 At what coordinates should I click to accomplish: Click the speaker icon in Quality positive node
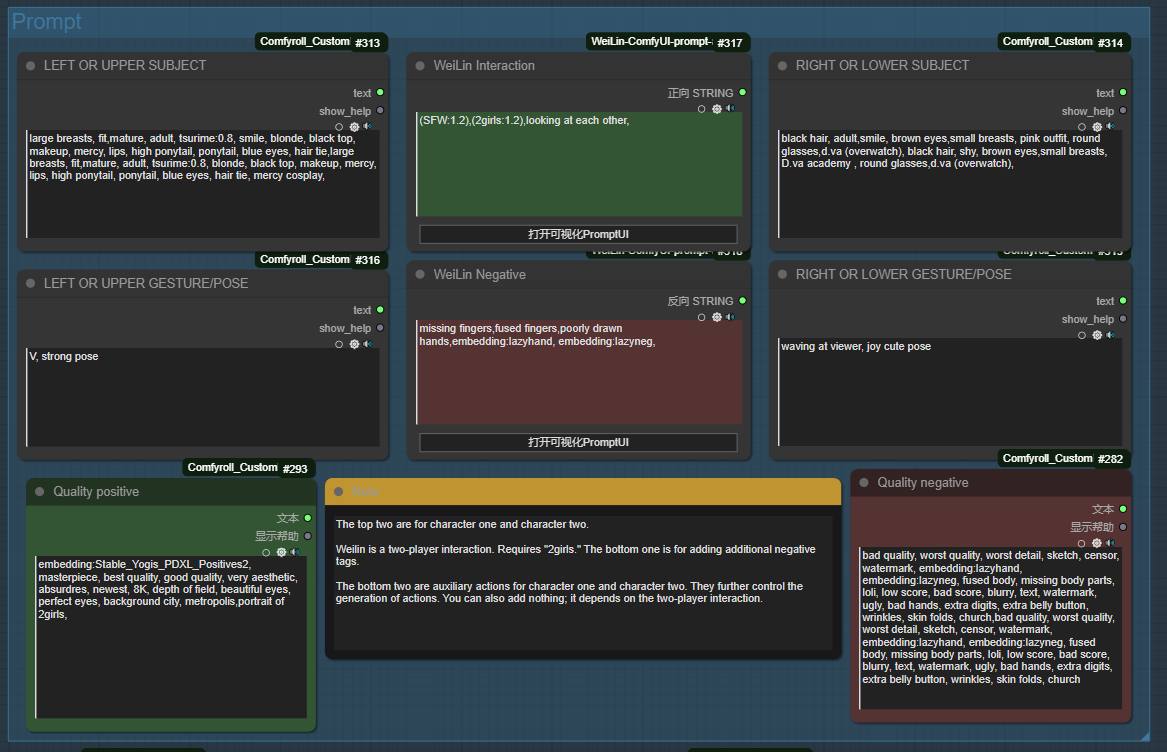pos(295,552)
